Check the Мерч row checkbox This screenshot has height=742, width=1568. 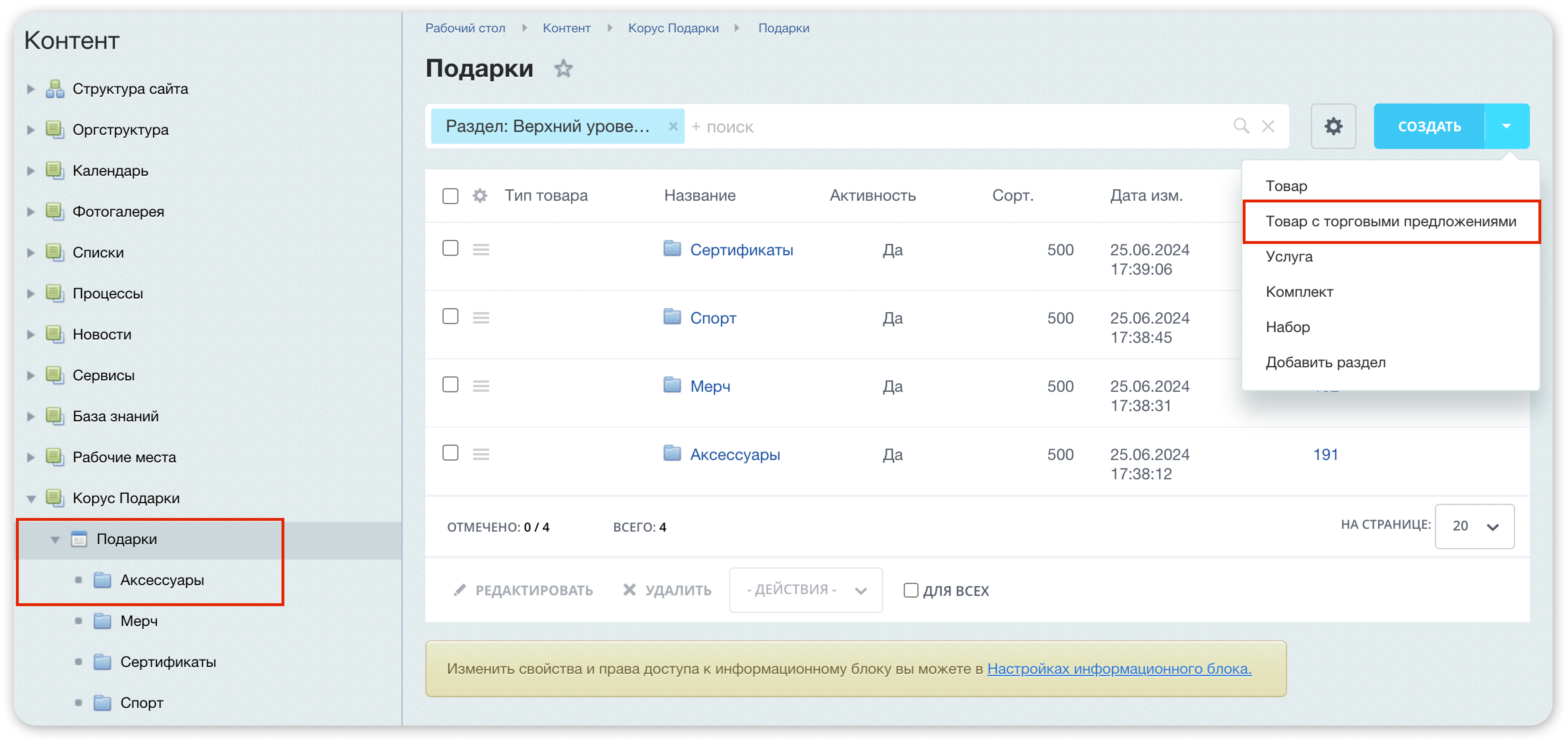click(450, 385)
